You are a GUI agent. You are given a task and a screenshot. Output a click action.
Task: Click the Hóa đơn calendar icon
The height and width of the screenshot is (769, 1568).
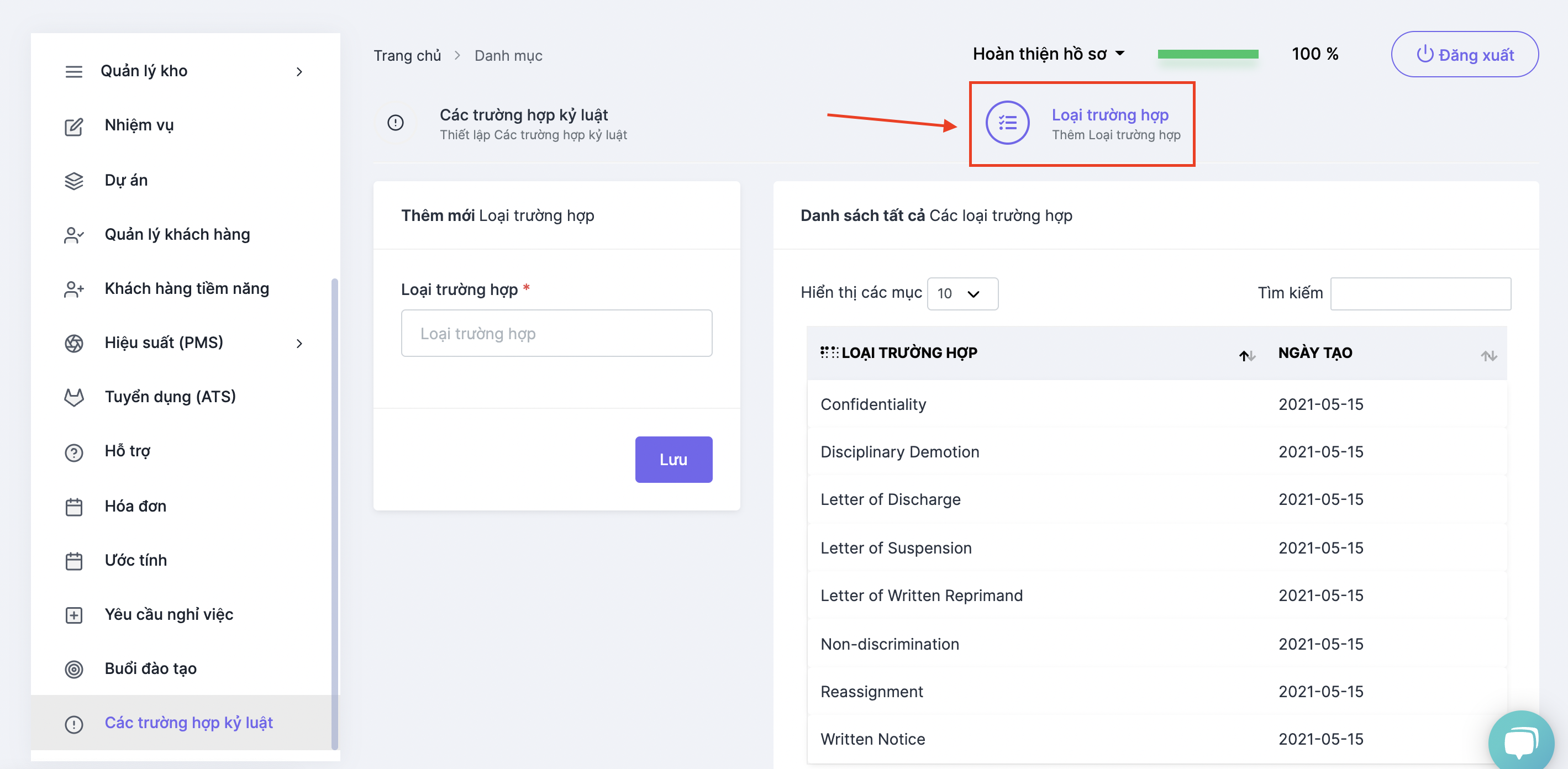[73, 507]
